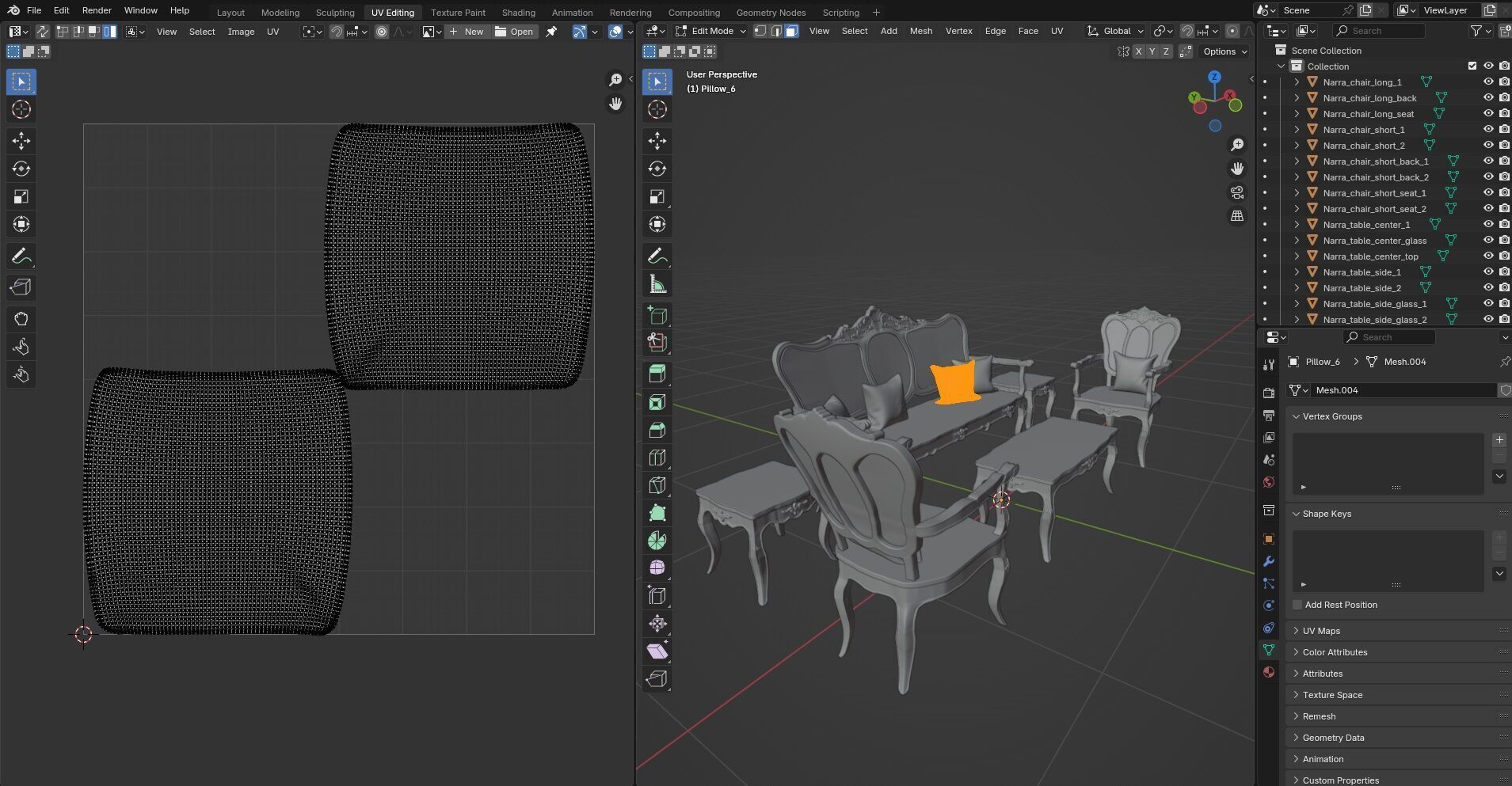Add a new workspace tab

point(876,12)
